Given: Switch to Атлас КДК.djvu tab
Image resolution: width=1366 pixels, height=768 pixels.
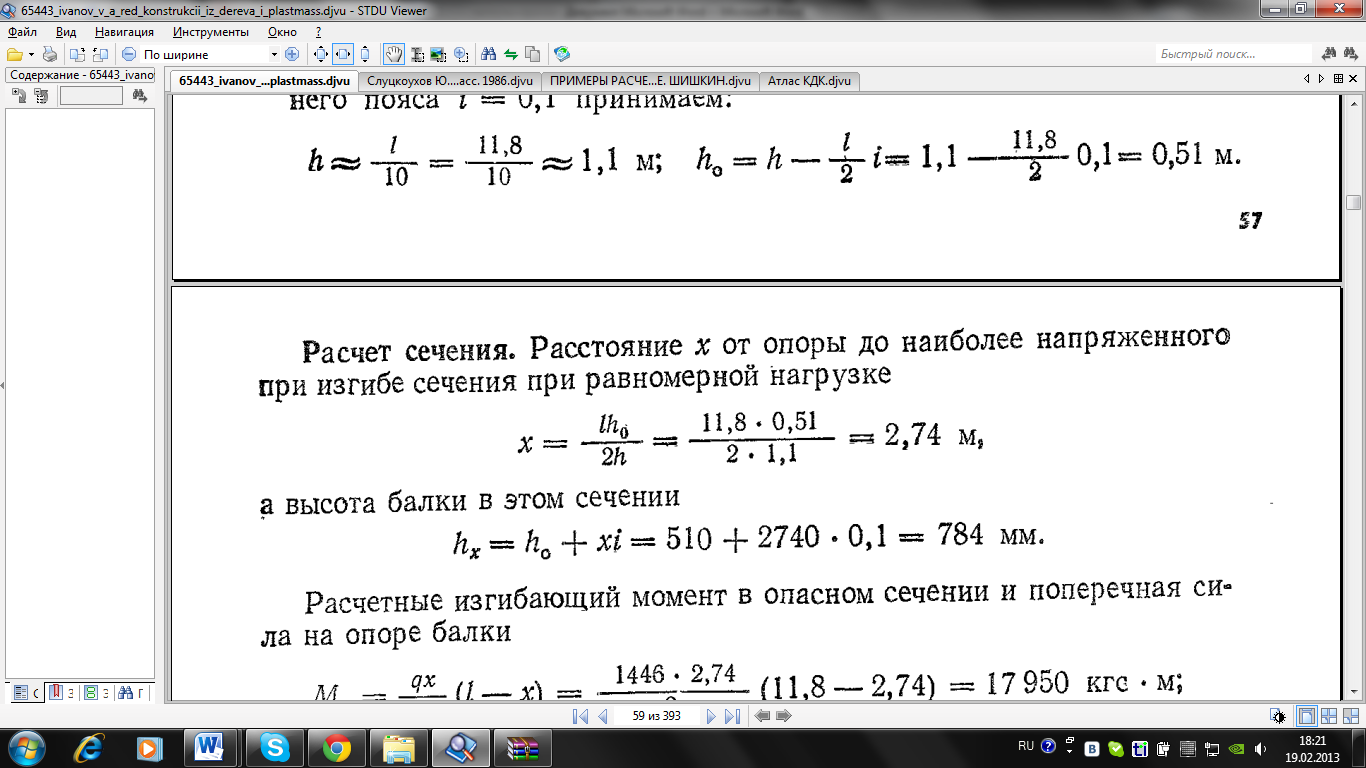Looking at the screenshot, I should click(810, 81).
